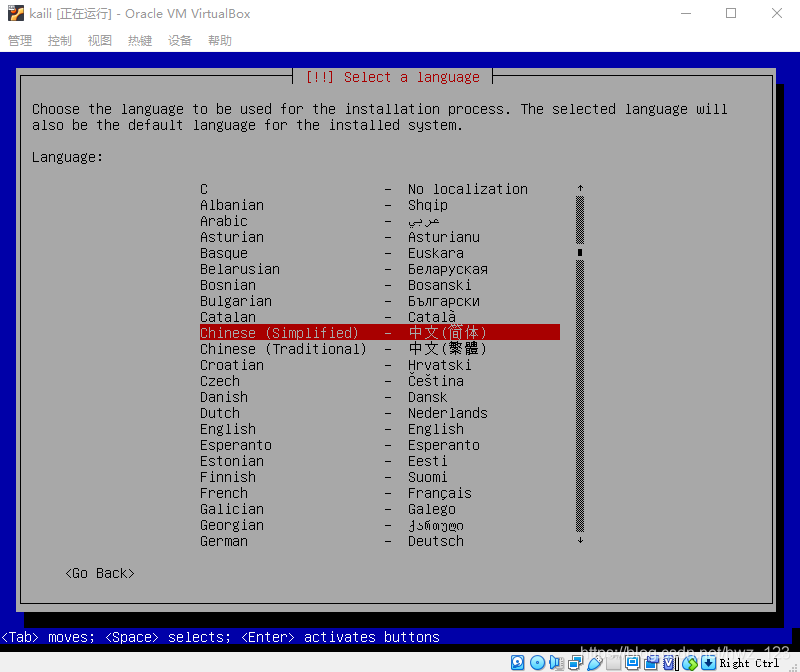The image size is (800, 672).
Task: Select the Arabic language row
Action: click(380, 221)
